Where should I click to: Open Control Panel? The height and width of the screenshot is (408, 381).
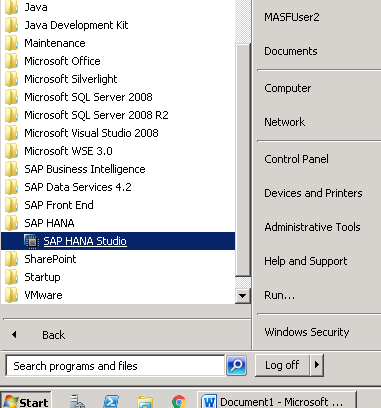296,159
